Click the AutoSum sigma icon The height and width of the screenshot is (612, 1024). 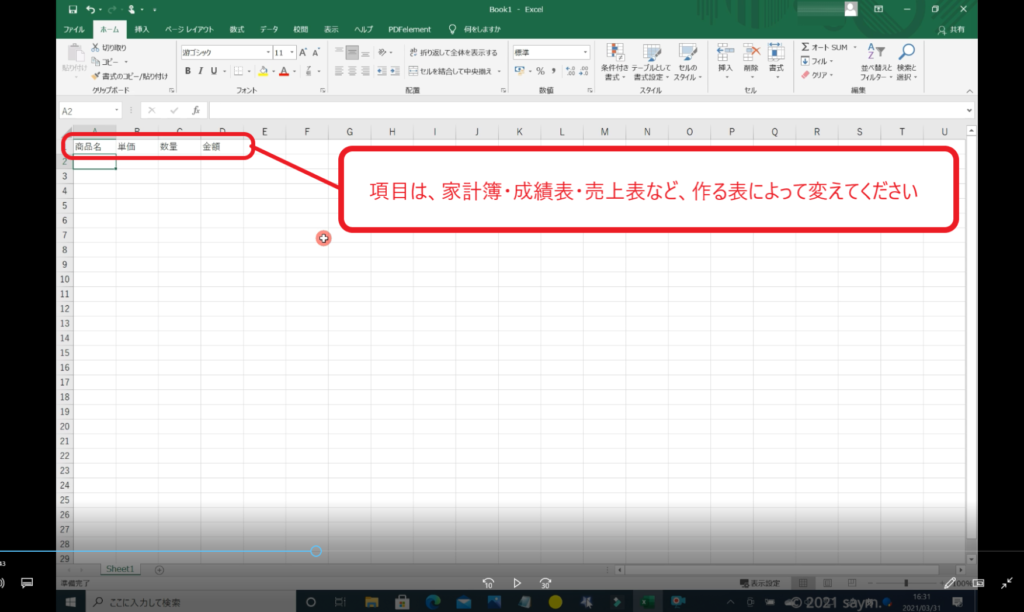click(806, 47)
